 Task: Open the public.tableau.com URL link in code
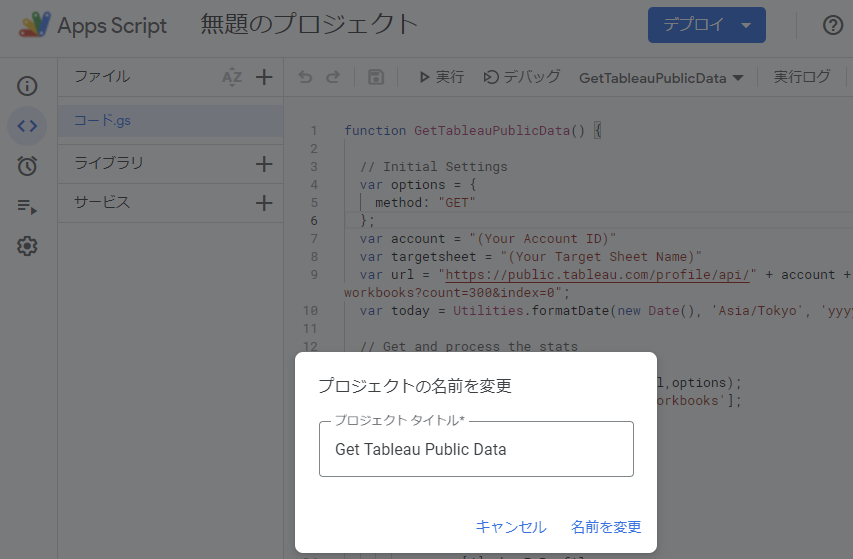(597, 275)
